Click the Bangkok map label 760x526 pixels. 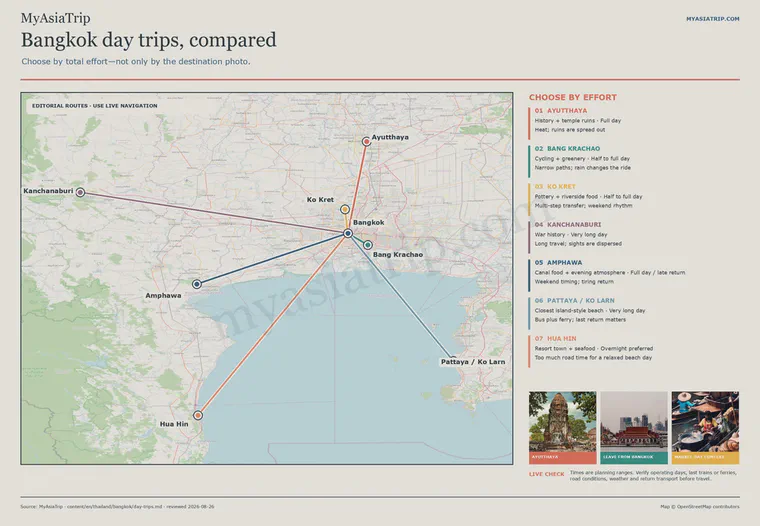pyautogui.click(x=368, y=223)
